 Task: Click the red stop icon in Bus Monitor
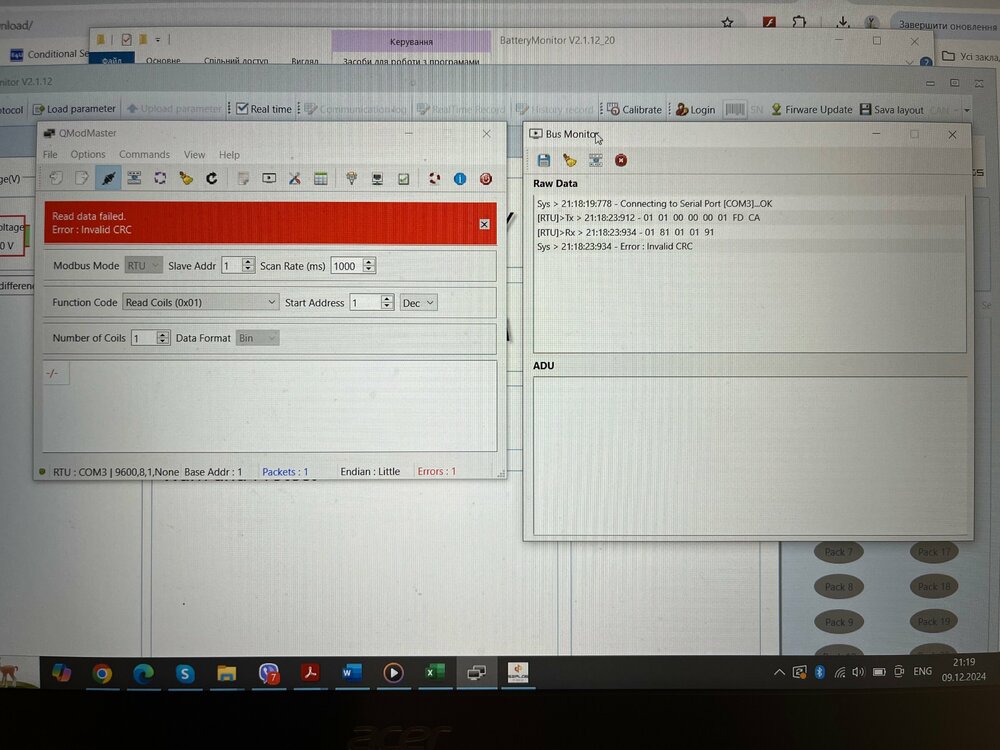pyautogui.click(x=621, y=160)
